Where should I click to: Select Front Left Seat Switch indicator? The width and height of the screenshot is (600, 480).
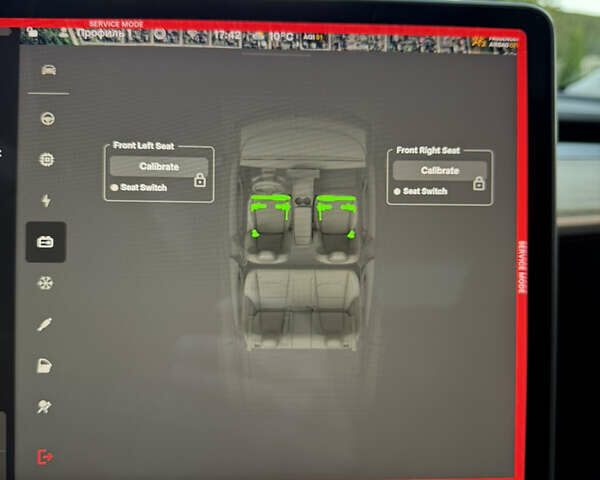(114, 187)
